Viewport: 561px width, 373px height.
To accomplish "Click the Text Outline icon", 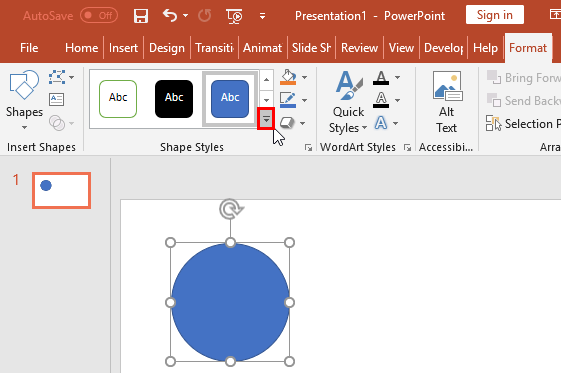I will [x=381, y=100].
